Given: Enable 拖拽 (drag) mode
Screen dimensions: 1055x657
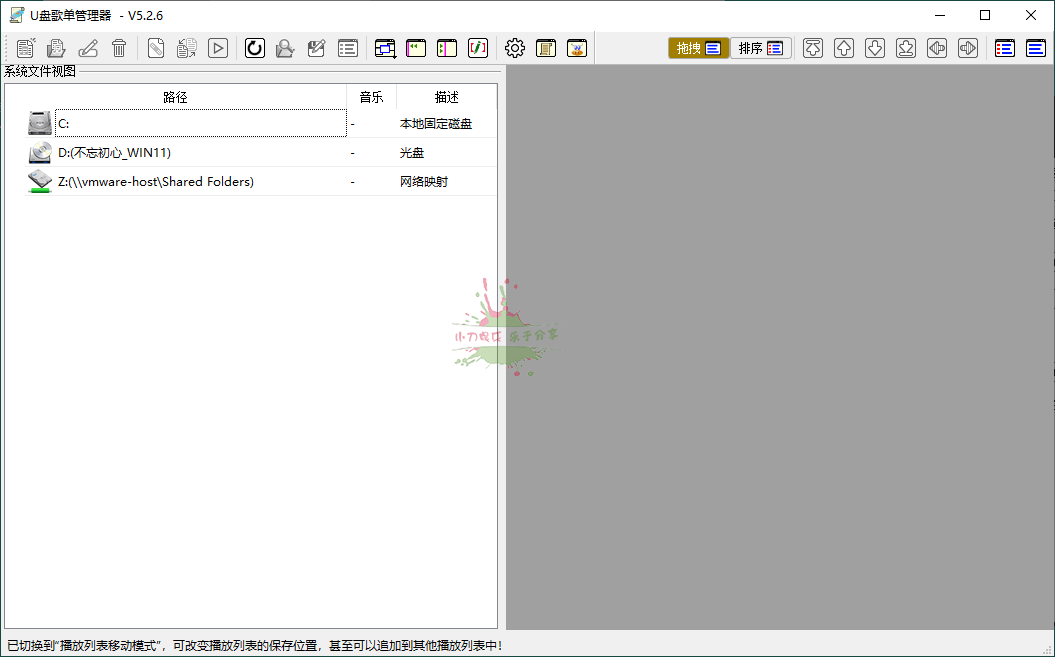Looking at the screenshot, I should [x=698, y=47].
